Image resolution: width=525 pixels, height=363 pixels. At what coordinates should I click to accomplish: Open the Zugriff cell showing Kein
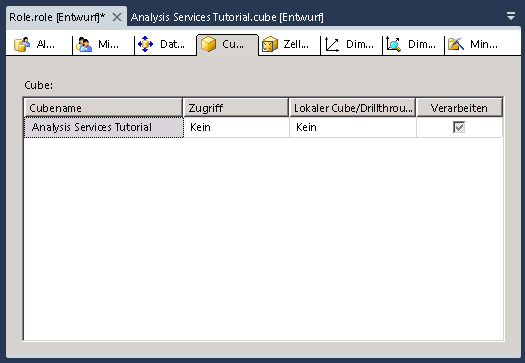coord(236,127)
